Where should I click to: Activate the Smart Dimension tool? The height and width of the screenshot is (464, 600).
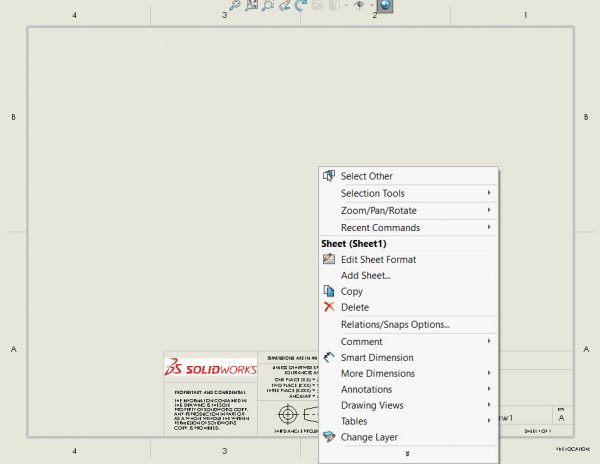tap(408, 357)
